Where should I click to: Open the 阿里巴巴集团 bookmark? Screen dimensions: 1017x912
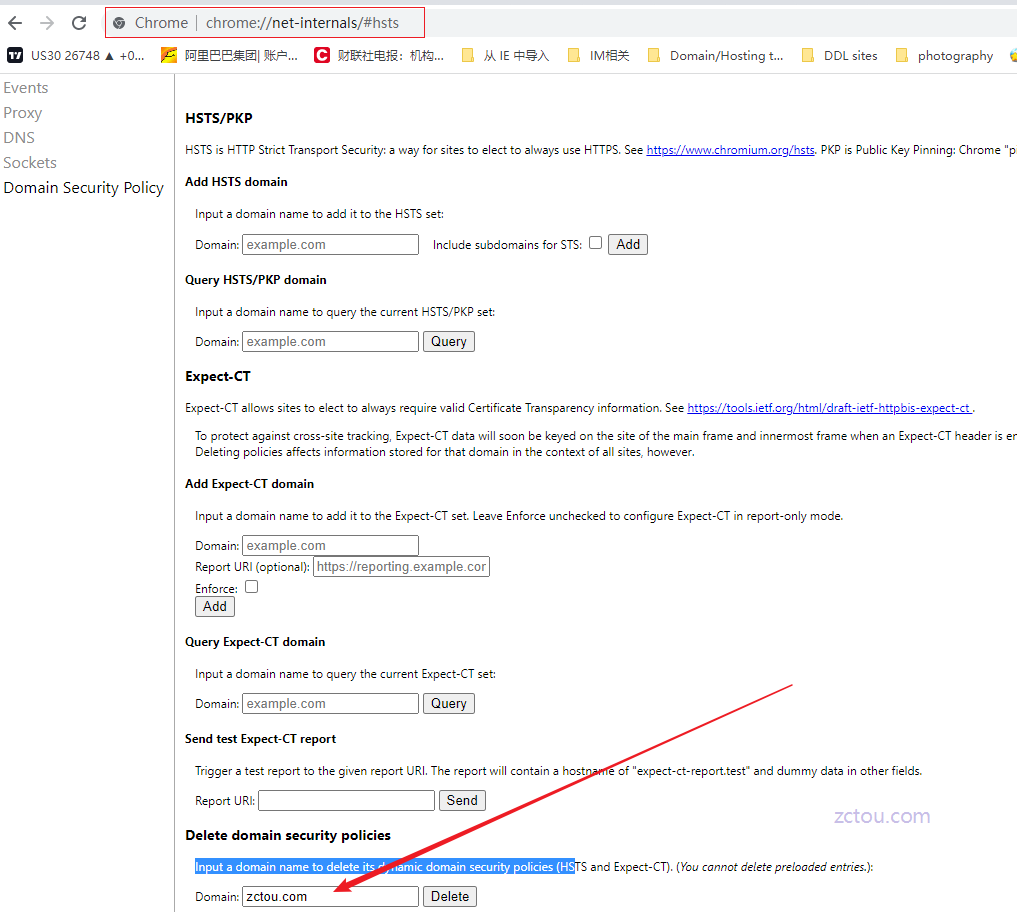[x=229, y=56]
